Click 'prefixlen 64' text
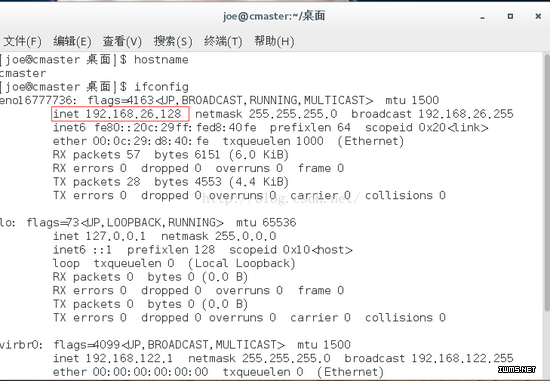The image size is (550, 381). [310, 128]
